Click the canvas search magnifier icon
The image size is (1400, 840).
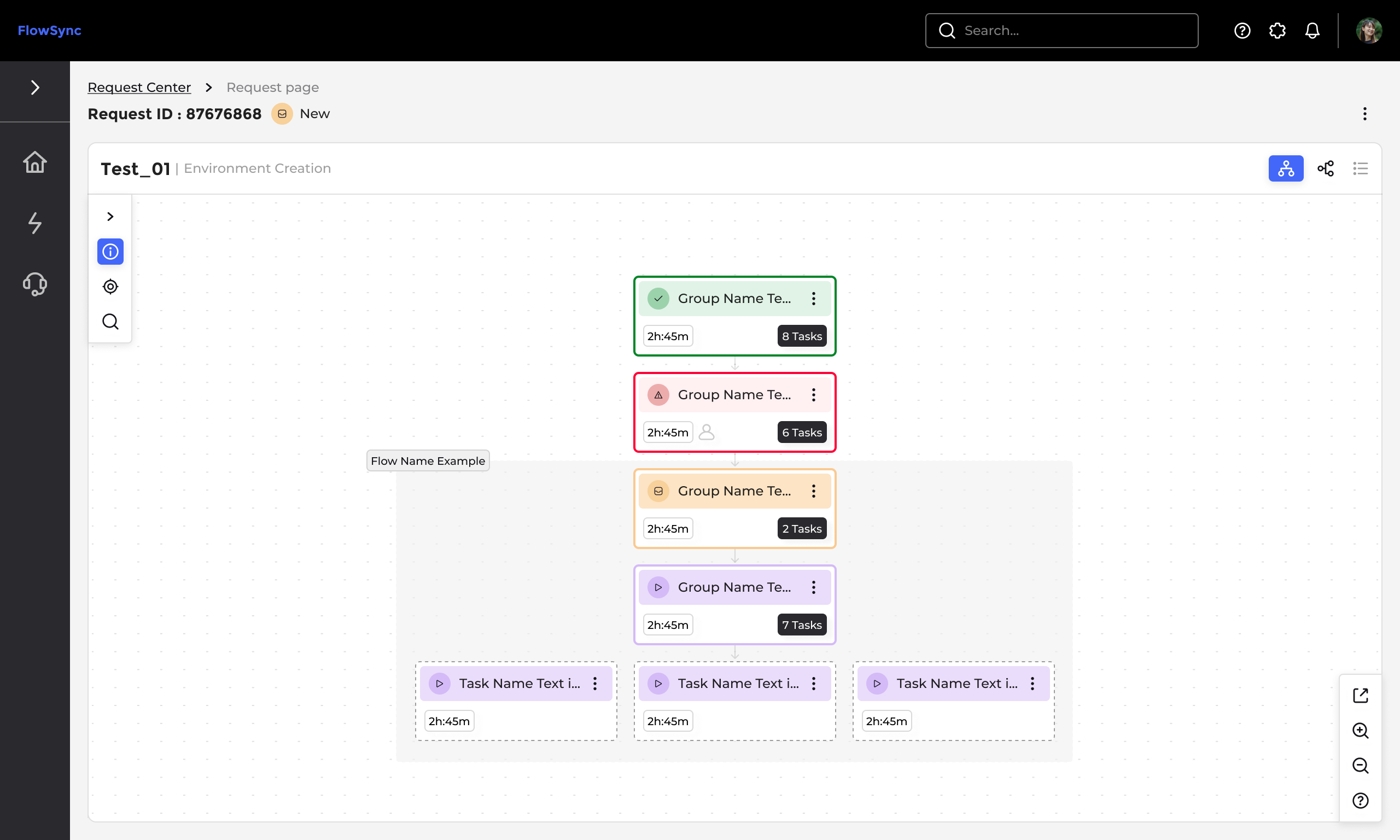coord(110,322)
